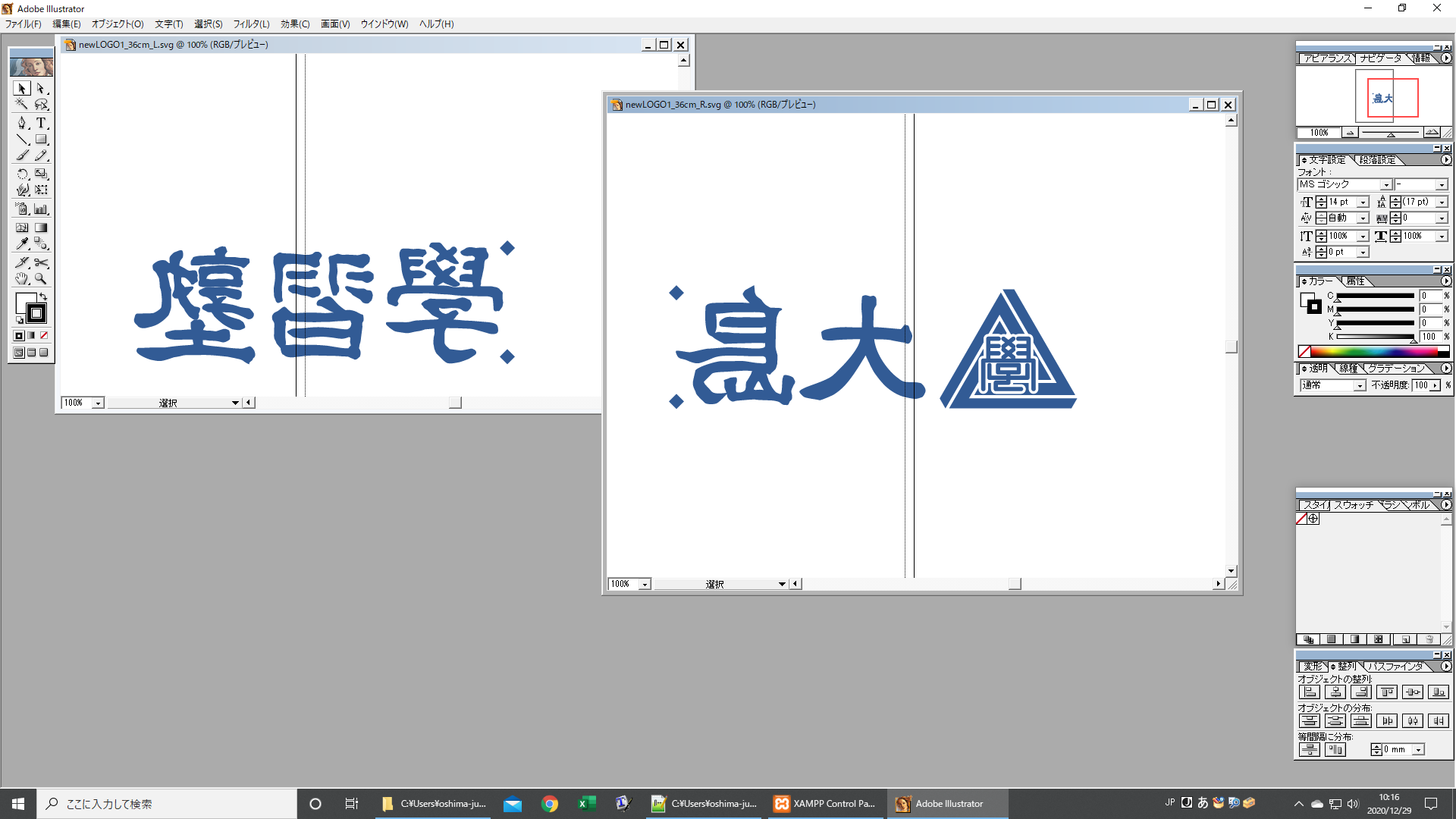Screen dimensions: 1456x819
Task: Pick the Zoom magnifier tool
Action: point(42,278)
